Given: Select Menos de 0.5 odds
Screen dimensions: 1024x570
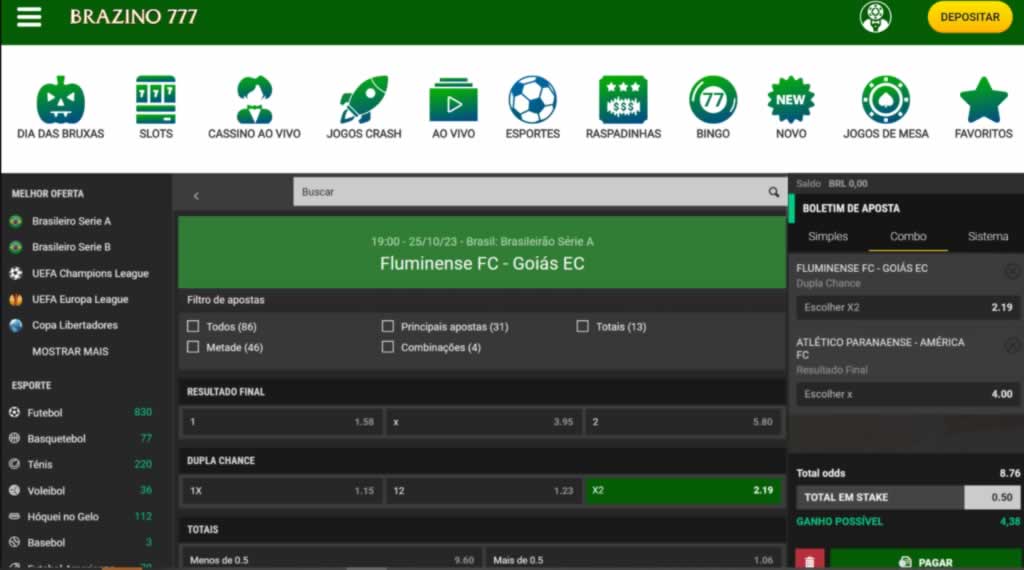Looking at the screenshot, I should click(331, 560).
